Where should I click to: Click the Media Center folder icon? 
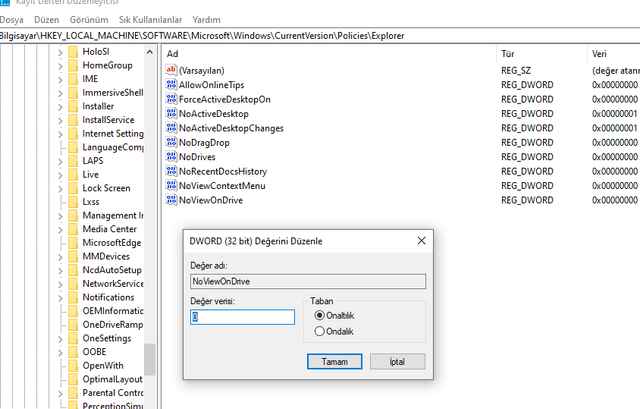[x=73, y=229]
